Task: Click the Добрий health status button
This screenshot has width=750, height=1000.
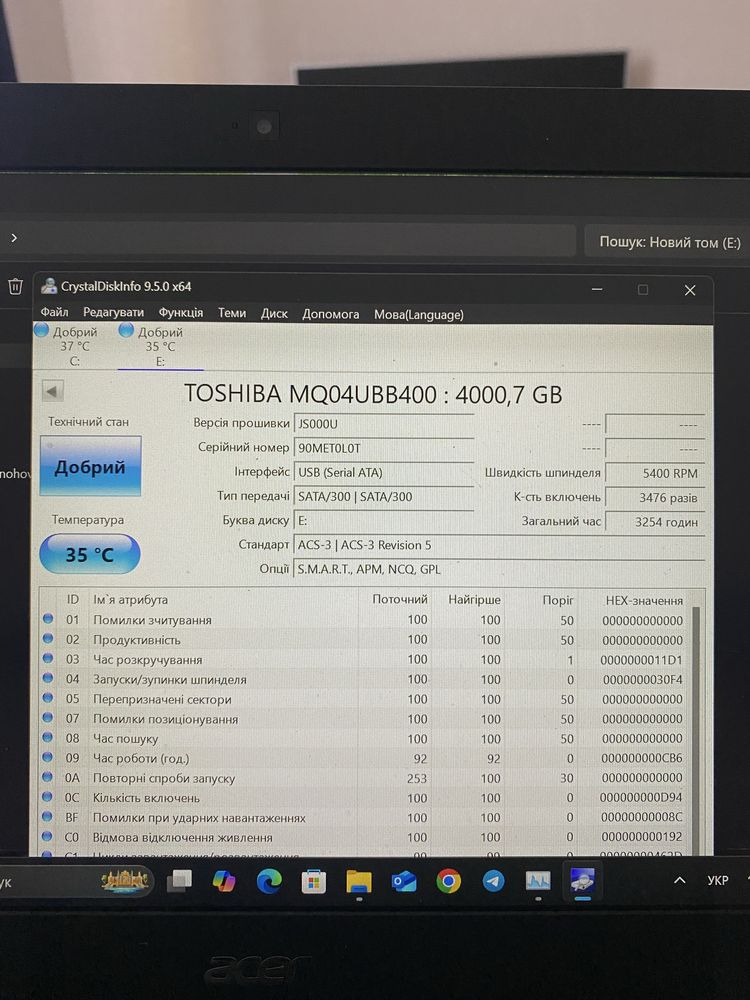Action: coord(90,466)
